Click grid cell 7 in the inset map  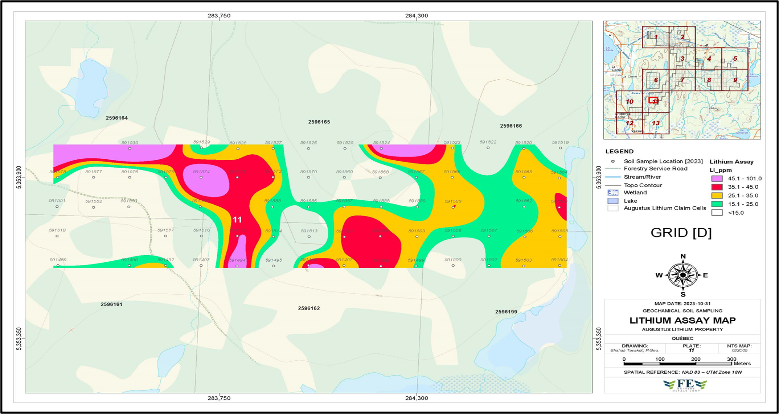point(683,80)
